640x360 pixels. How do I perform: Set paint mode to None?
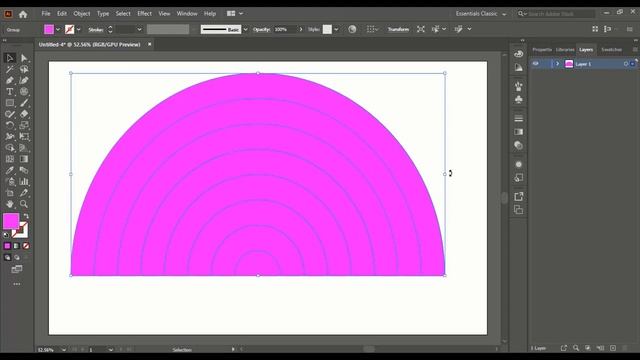pos(26,246)
